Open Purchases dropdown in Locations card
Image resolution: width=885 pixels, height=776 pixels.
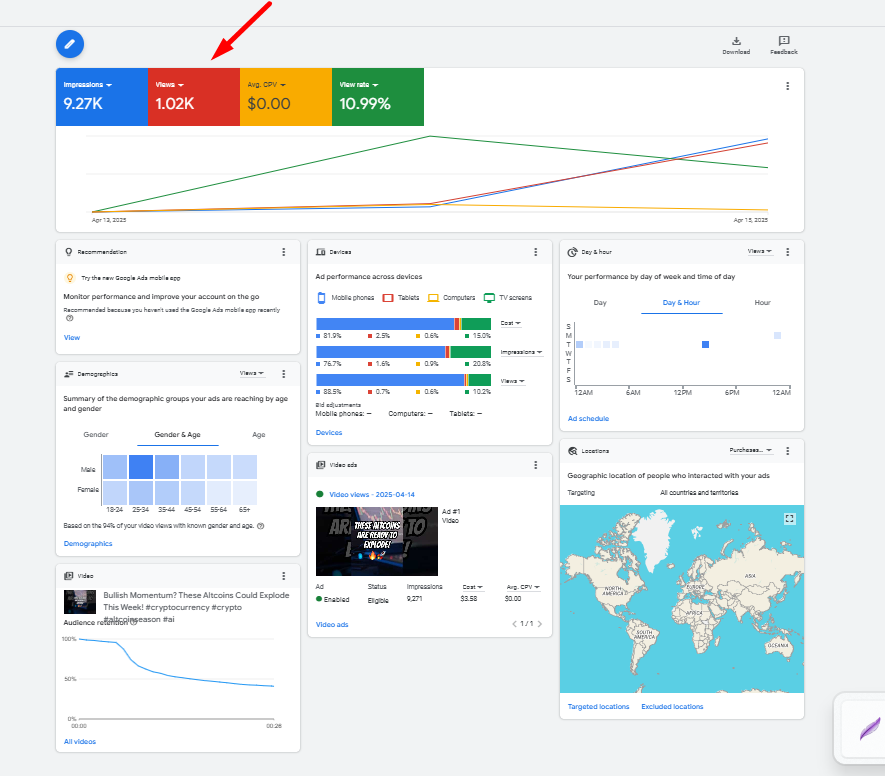[750, 451]
